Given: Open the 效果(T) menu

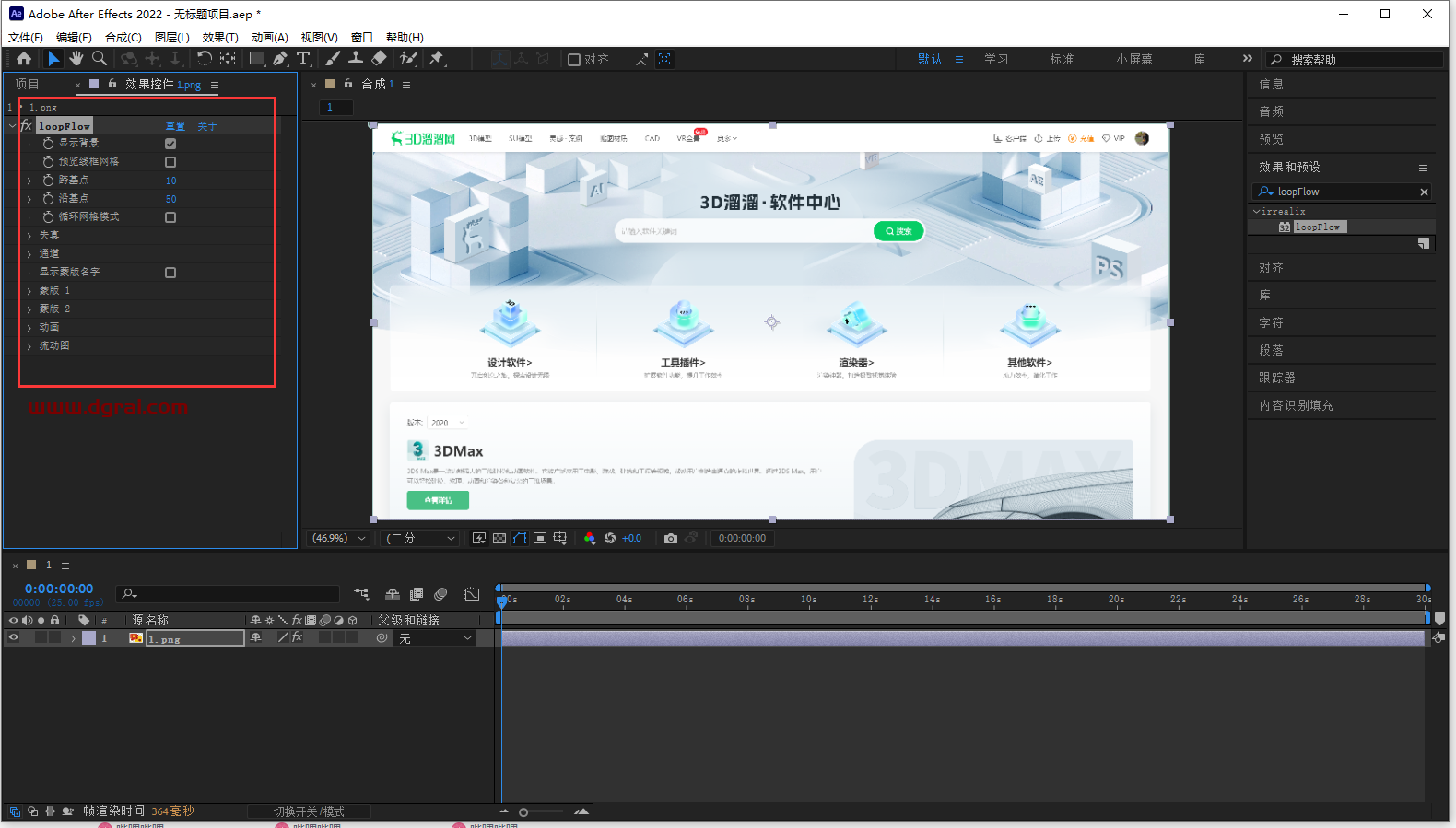Looking at the screenshot, I should coord(220,37).
